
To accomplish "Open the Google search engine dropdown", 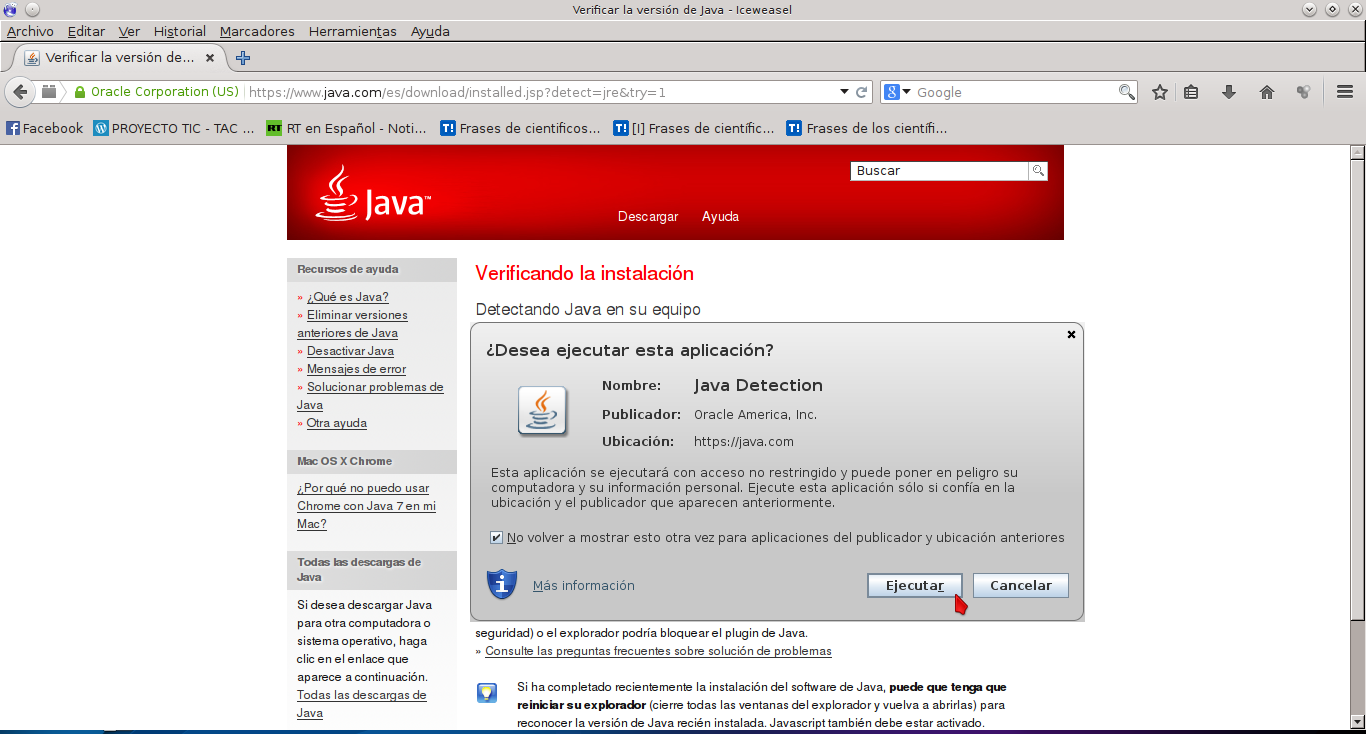I will 897,92.
